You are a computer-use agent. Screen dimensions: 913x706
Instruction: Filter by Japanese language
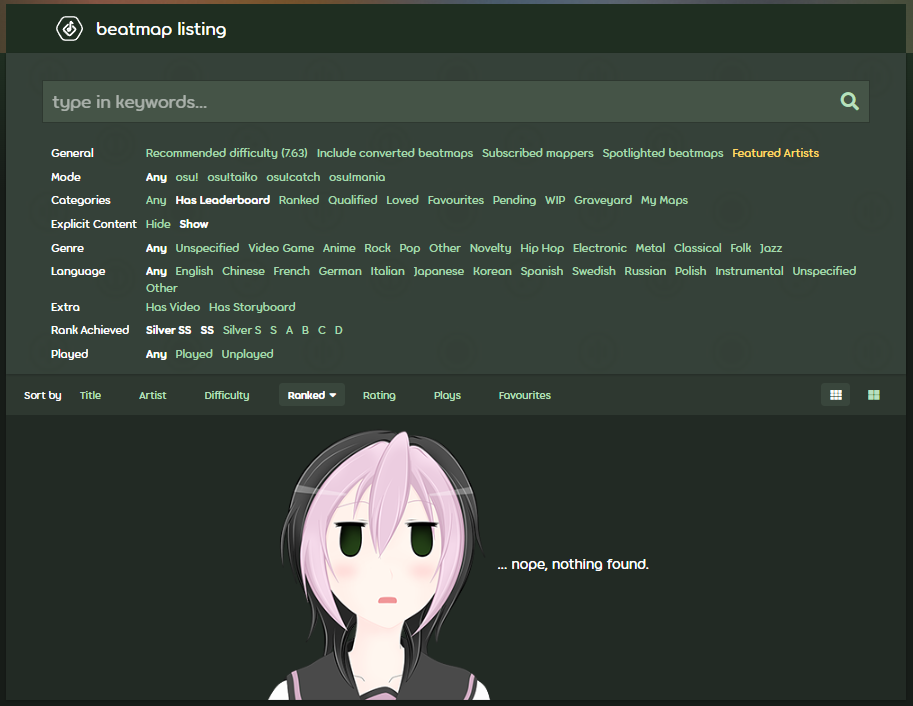(438, 271)
